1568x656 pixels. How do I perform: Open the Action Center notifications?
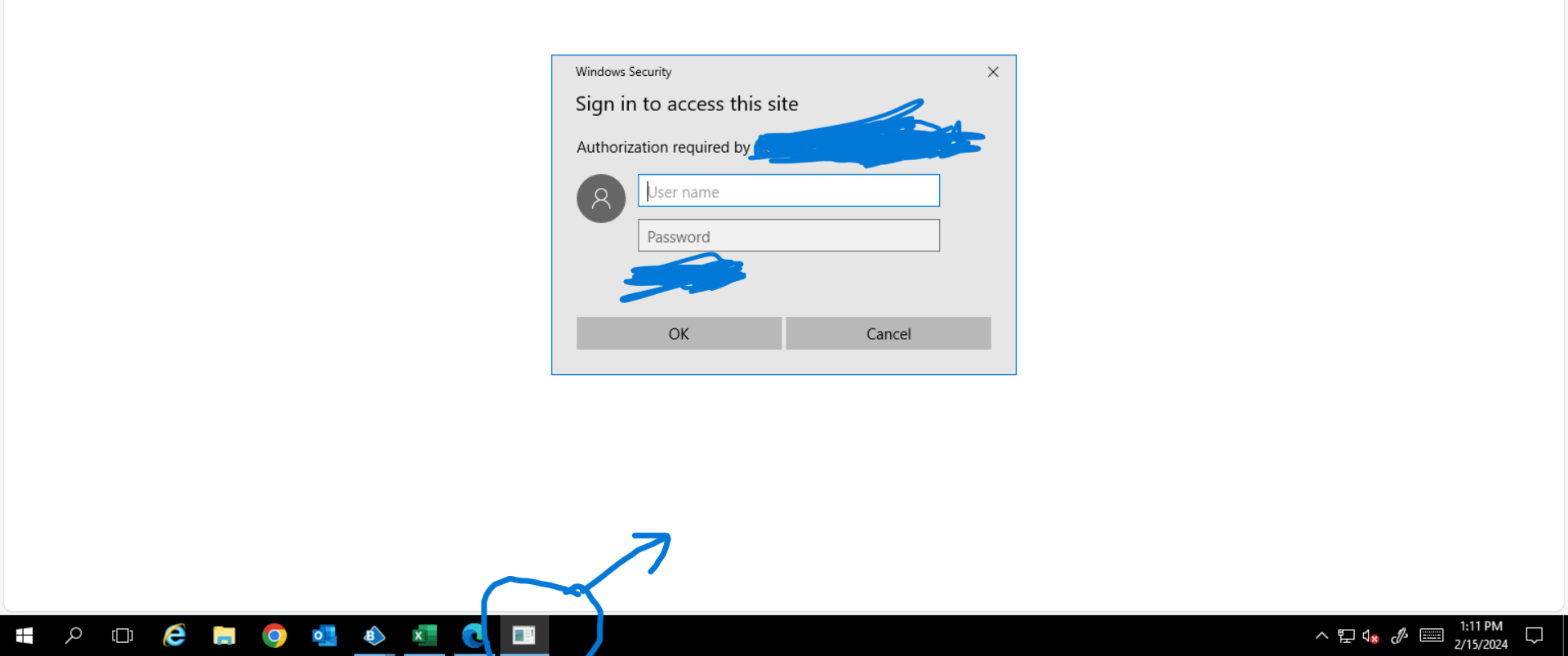pos(1535,636)
